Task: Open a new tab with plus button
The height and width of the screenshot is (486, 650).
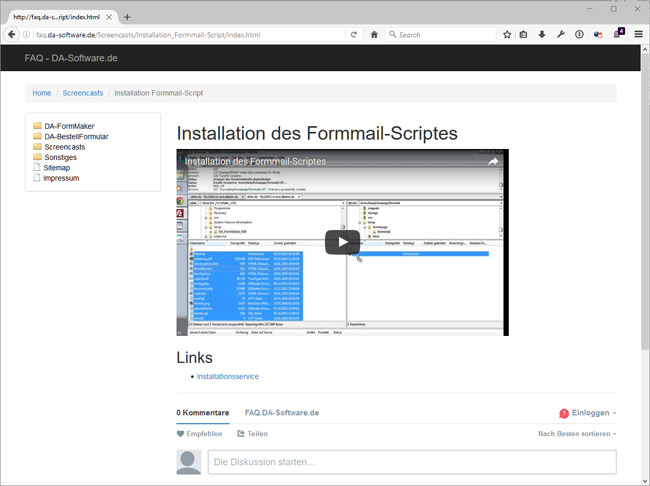Action: pos(127,17)
